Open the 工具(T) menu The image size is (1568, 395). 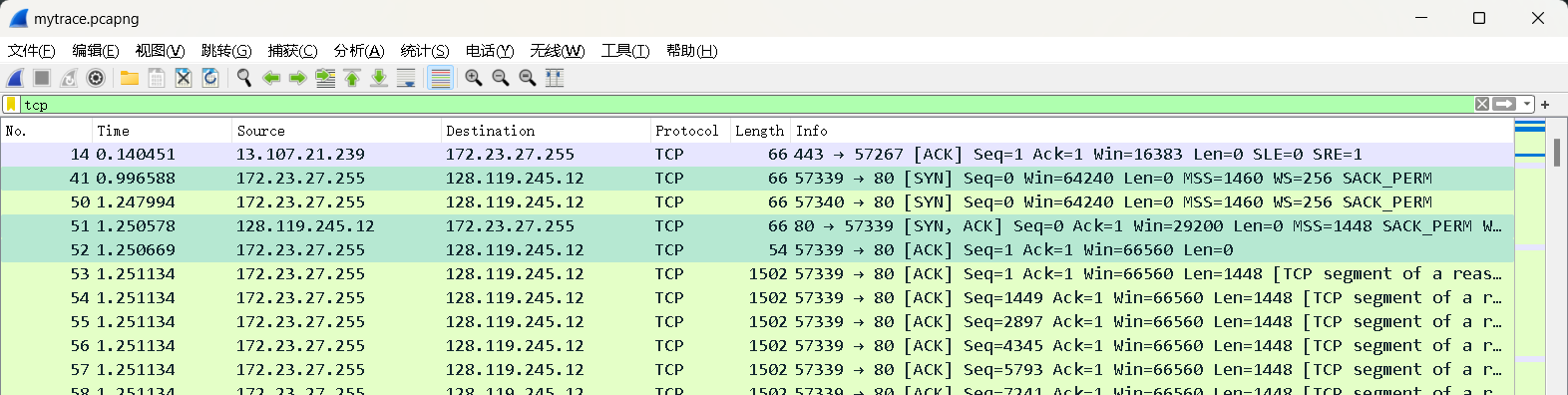[x=625, y=51]
